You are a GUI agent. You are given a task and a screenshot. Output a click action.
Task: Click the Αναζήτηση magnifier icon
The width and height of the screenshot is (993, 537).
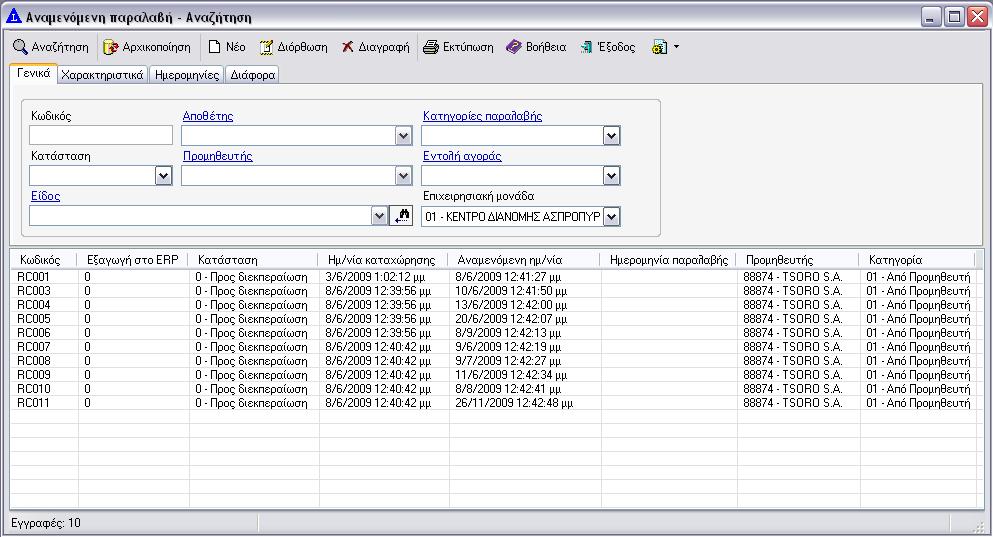20,47
